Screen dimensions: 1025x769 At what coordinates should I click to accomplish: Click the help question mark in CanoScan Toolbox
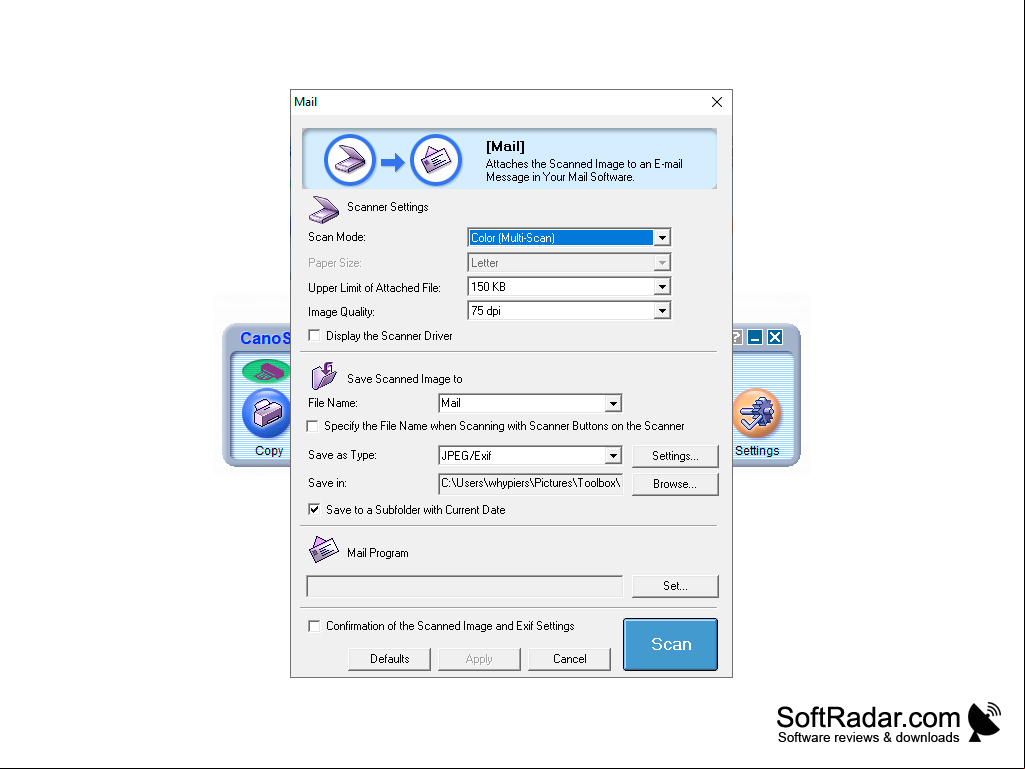[x=737, y=337]
